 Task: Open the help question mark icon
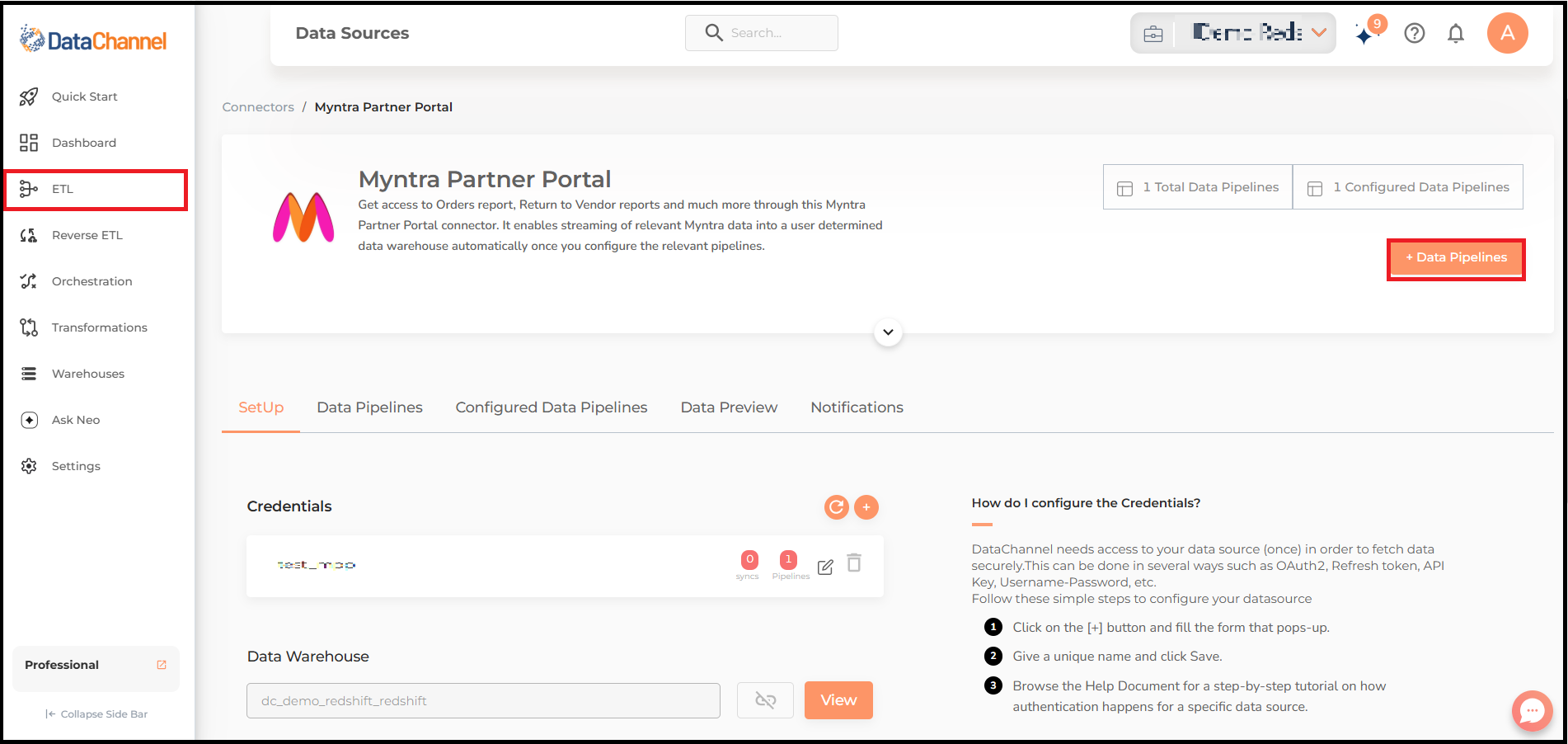(x=1415, y=33)
